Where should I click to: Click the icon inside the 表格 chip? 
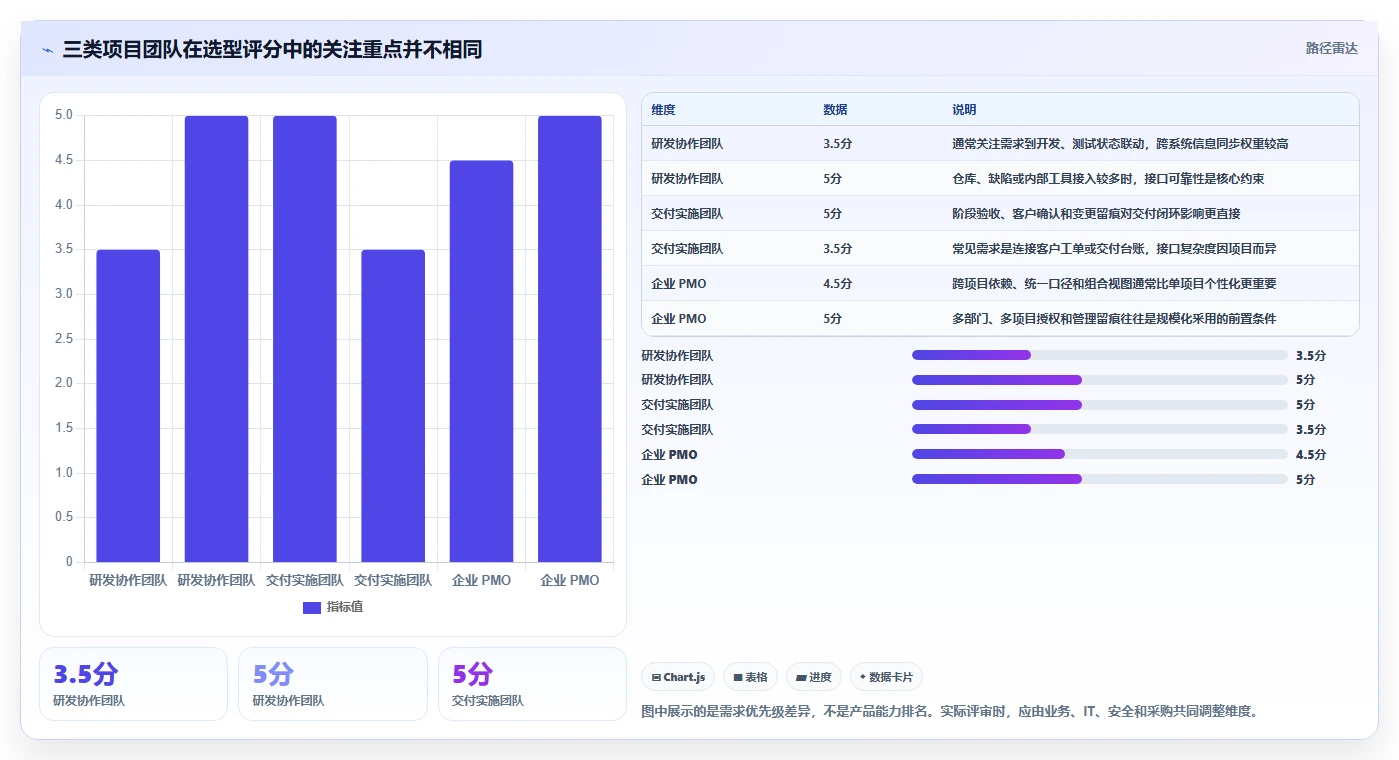point(738,677)
